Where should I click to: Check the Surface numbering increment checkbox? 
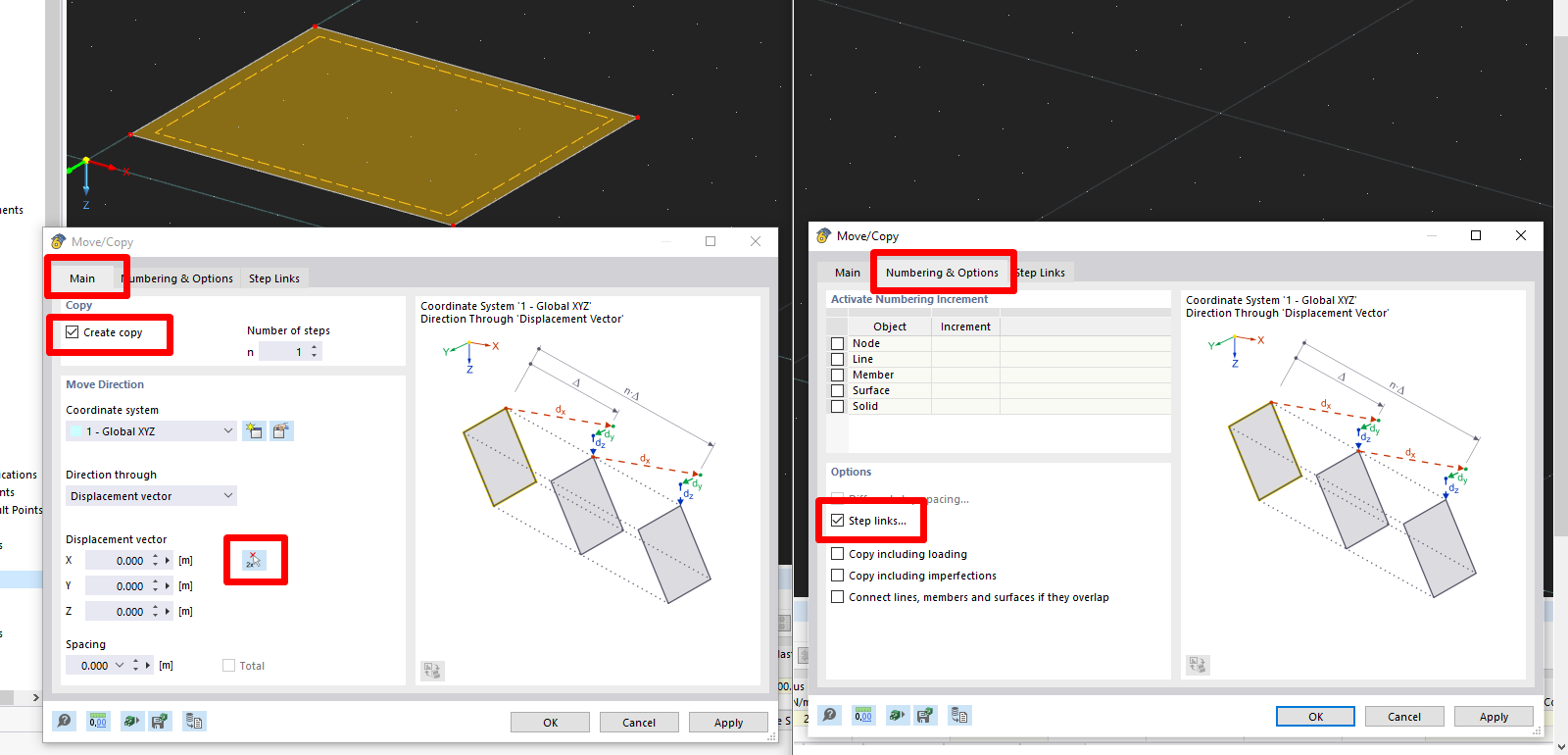pos(838,390)
